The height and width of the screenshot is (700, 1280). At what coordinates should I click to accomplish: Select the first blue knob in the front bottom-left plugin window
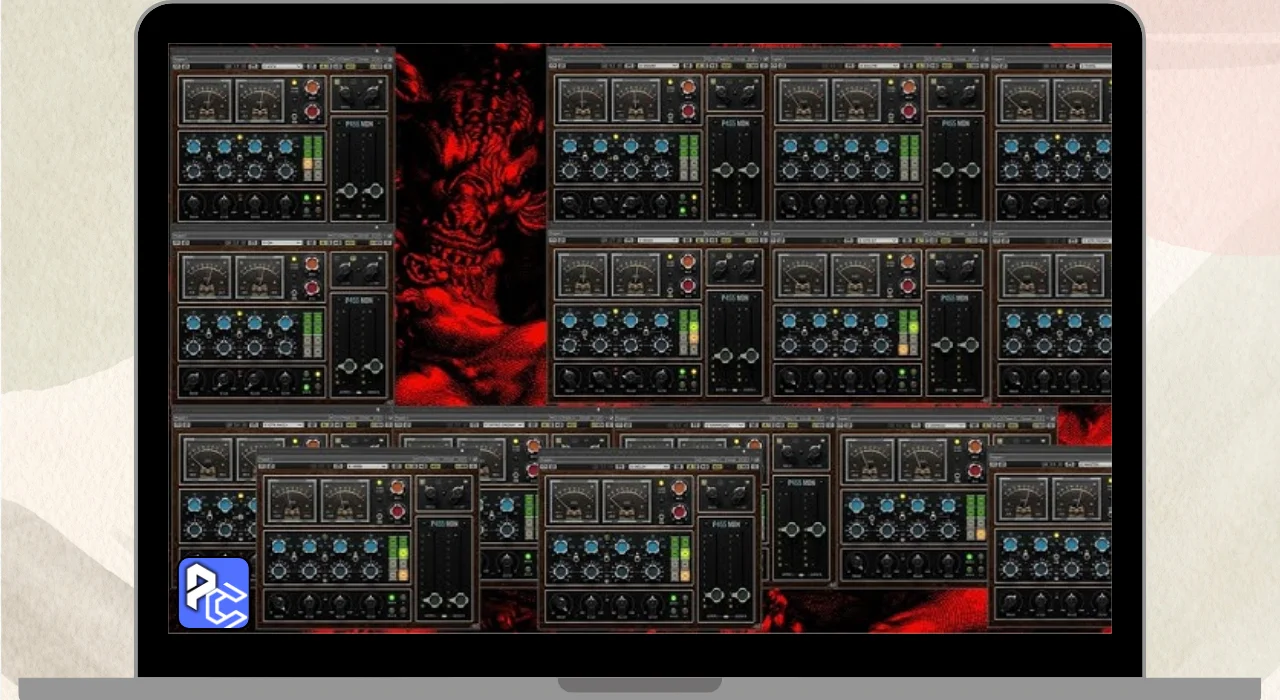tap(278, 546)
